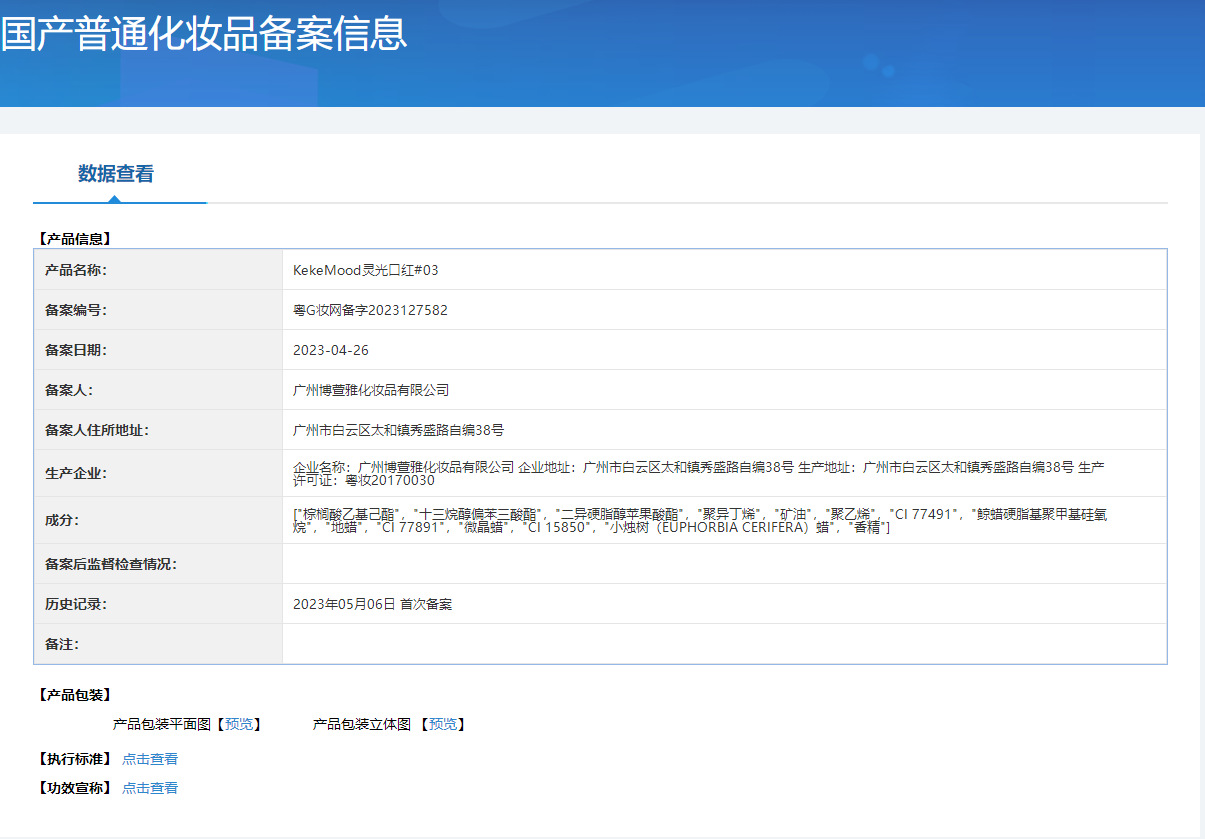Image resolution: width=1205 pixels, height=839 pixels.
Task: Click the 备案人 company name value
Action: point(371,390)
